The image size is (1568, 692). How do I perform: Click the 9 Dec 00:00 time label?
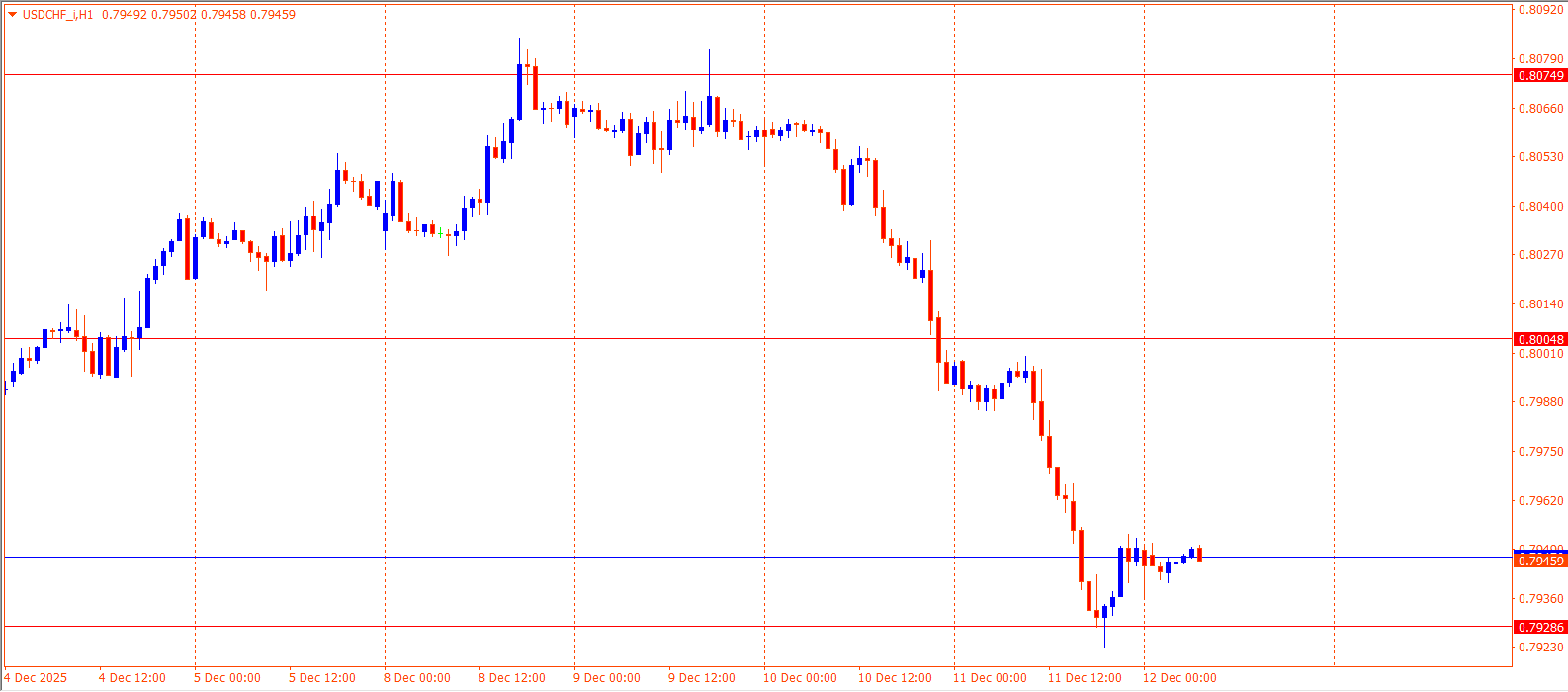point(607,678)
